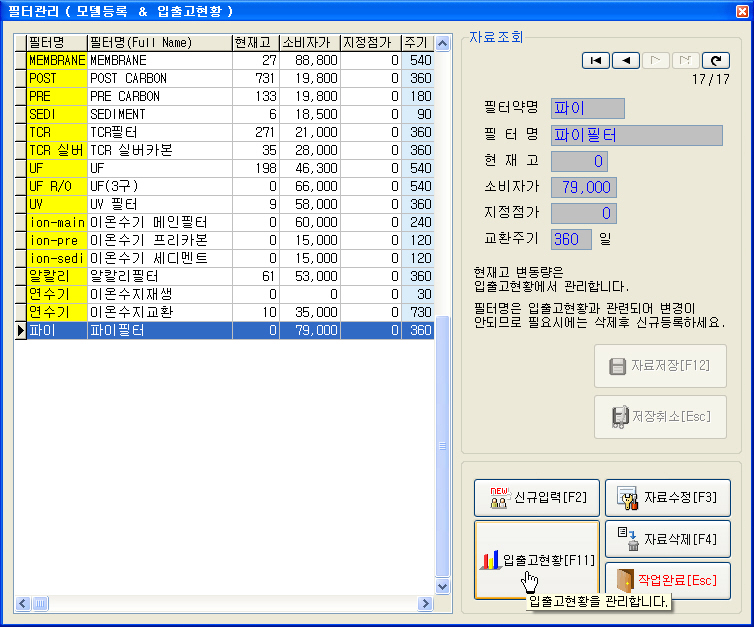Click the 이온수기 메인필터 cell
The height and width of the screenshot is (627, 754).
[x=160, y=223]
